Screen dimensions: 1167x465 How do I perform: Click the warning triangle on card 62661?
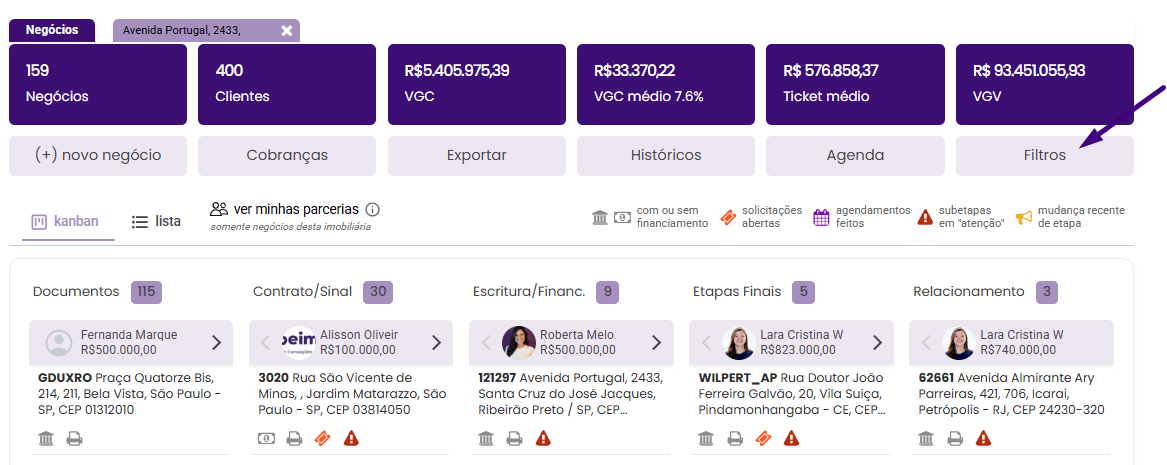[983, 438]
